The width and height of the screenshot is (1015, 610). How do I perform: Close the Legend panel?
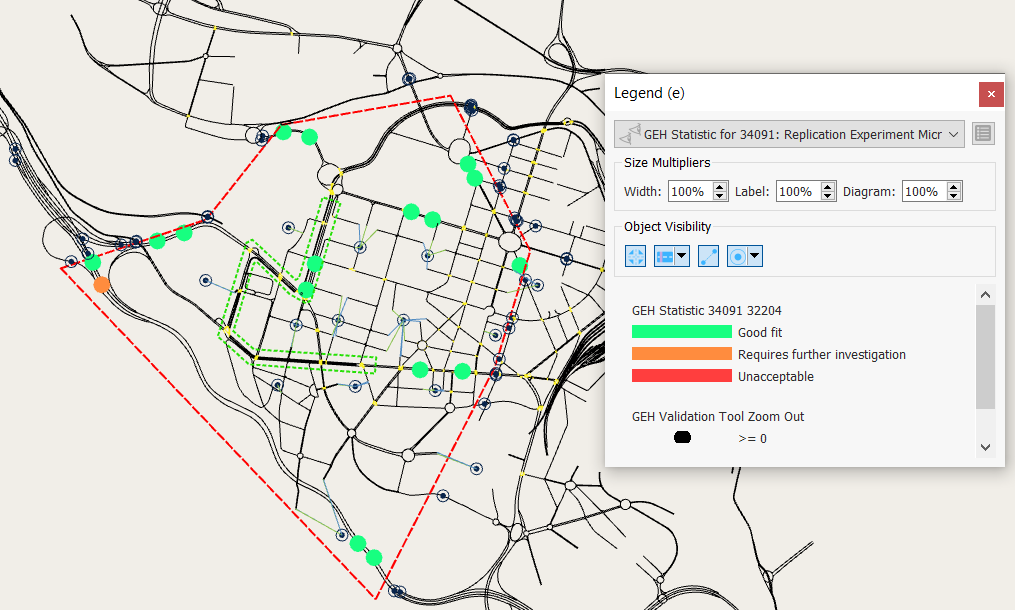pos(991,93)
